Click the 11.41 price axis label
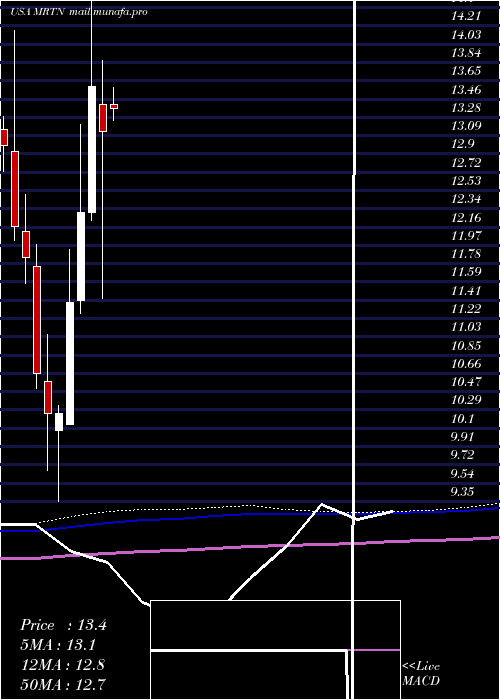The height and width of the screenshot is (700, 500). click(466, 291)
